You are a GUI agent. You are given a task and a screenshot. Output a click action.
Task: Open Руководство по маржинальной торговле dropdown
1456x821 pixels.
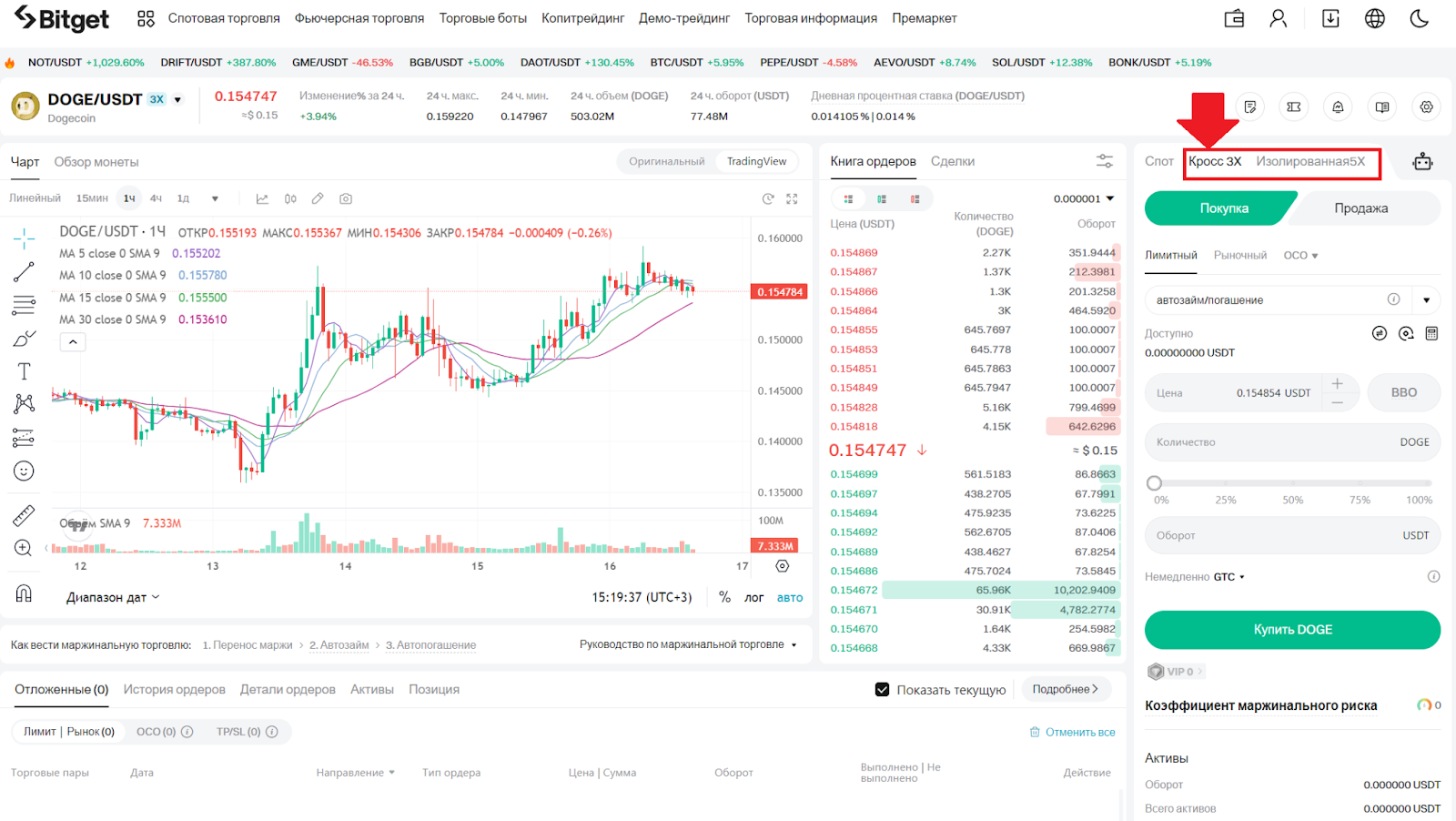coord(688,644)
